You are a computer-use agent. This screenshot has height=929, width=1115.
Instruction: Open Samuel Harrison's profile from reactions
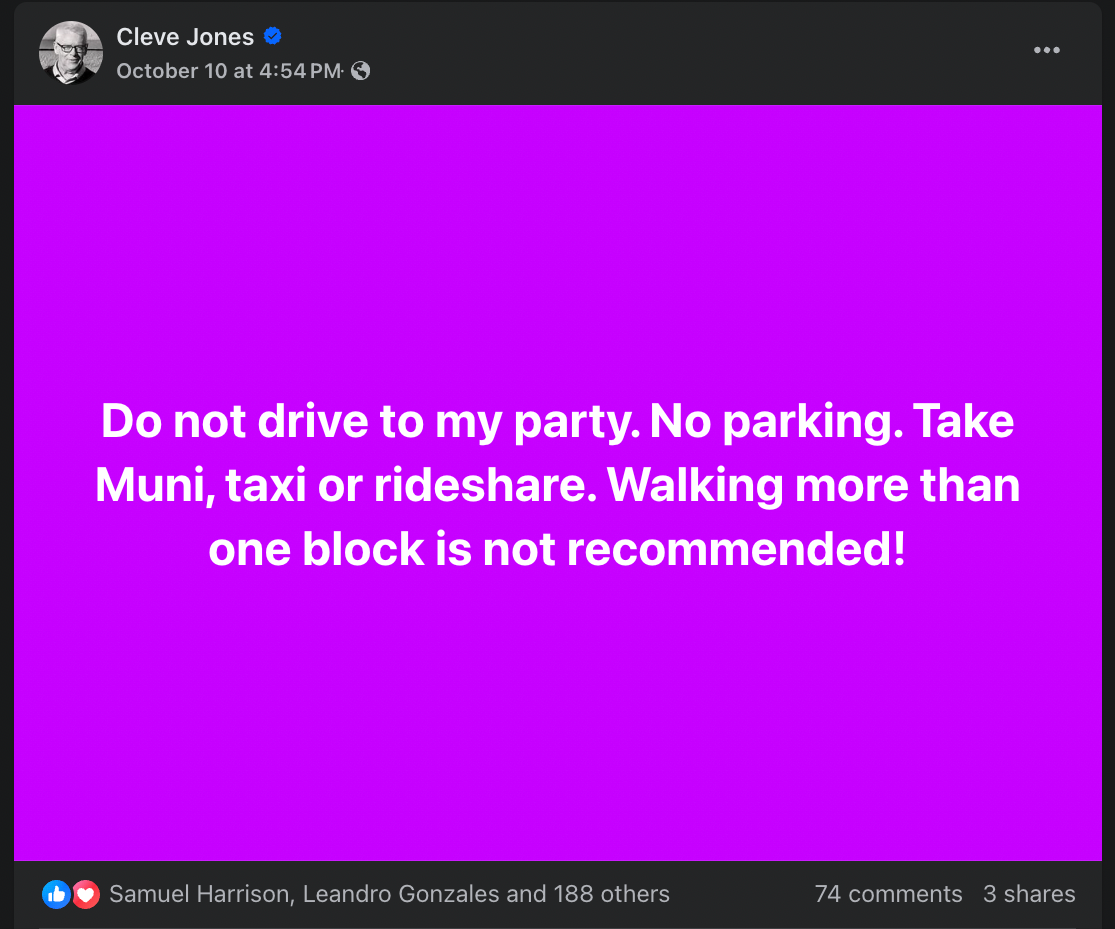click(199, 894)
